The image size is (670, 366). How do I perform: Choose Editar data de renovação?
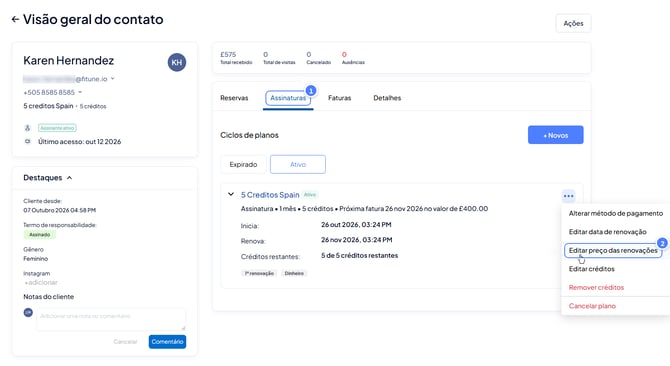point(607,232)
